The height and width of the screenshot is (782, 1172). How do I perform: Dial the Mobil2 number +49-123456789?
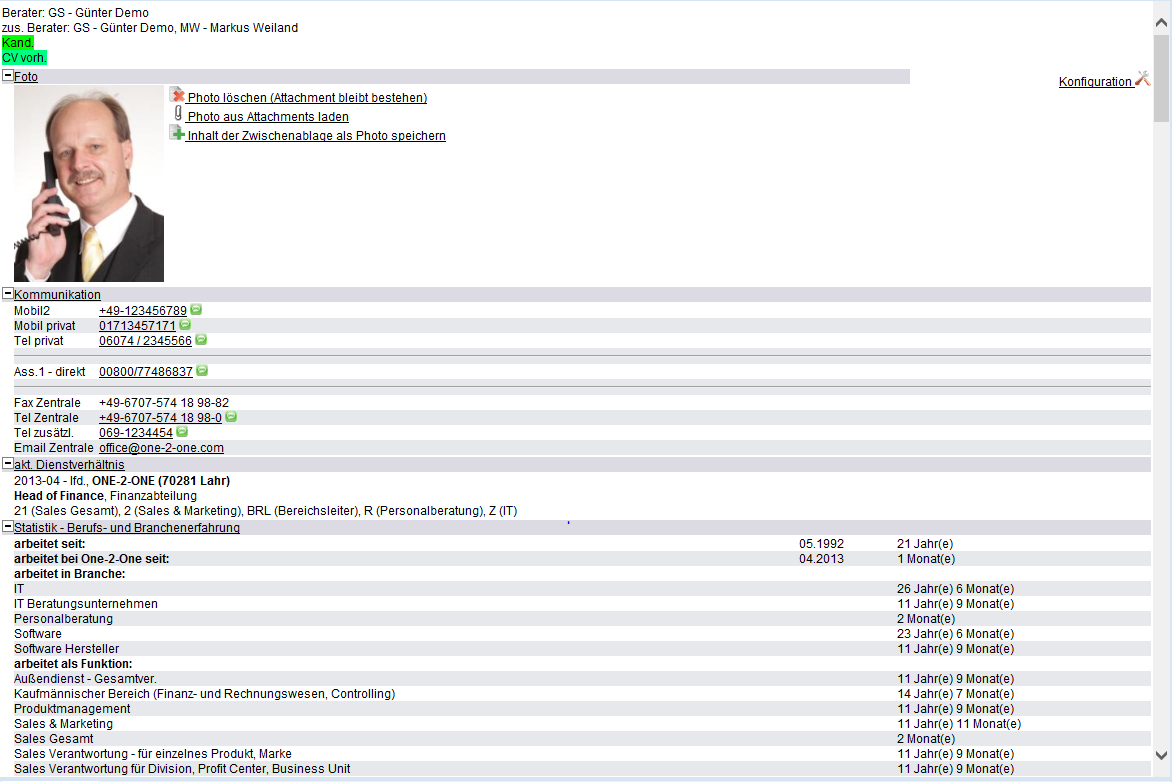[x=142, y=311]
